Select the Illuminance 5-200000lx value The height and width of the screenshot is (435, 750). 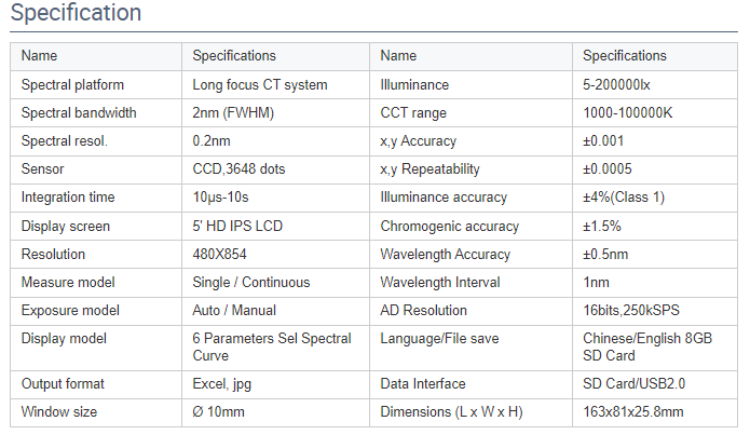(616, 85)
